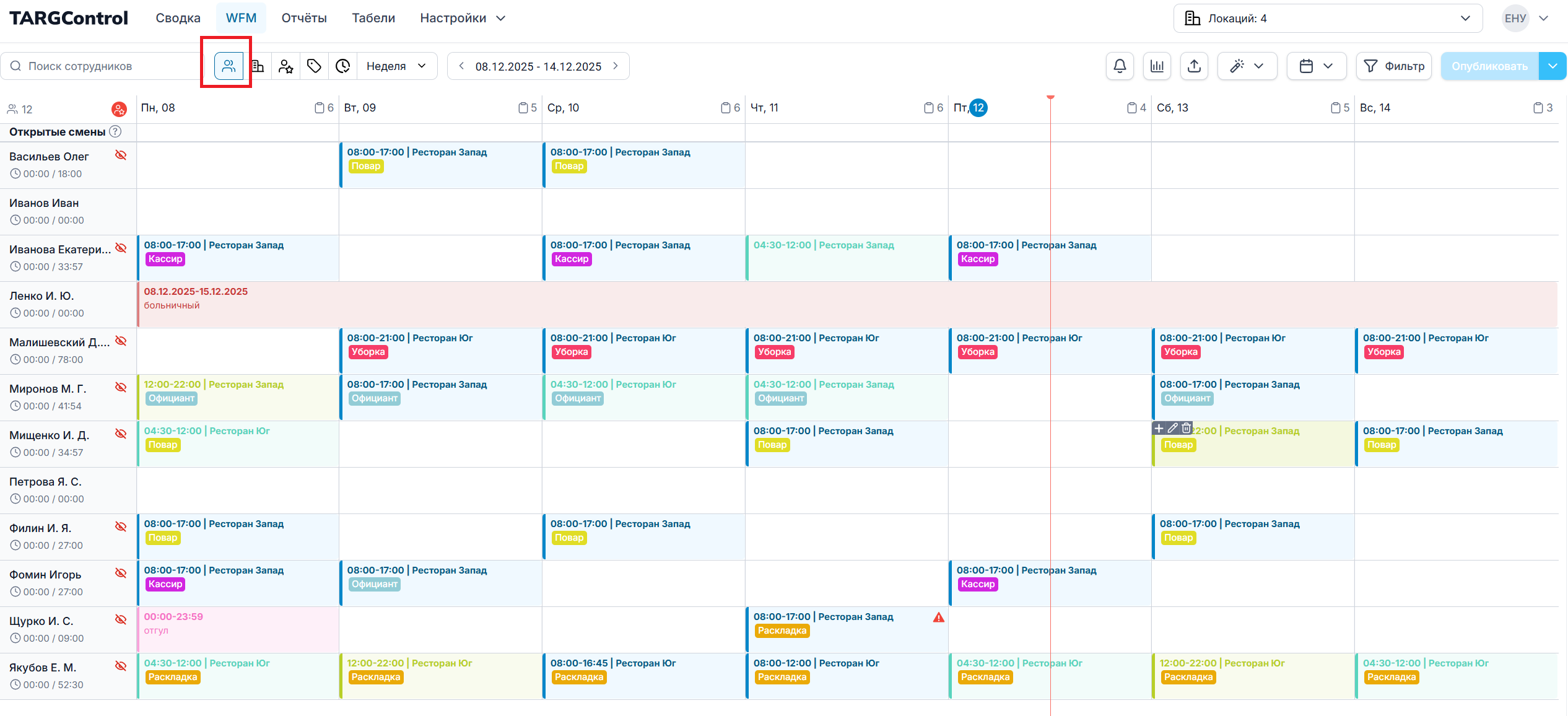Open the statistics chart icon
Screen dimensions: 1568x716
coord(1157,66)
